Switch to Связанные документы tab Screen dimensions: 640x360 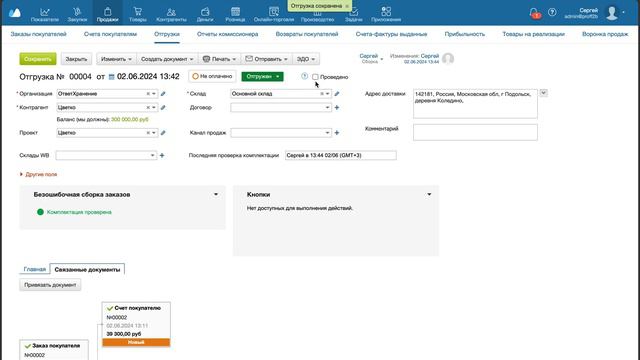(87, 269)
